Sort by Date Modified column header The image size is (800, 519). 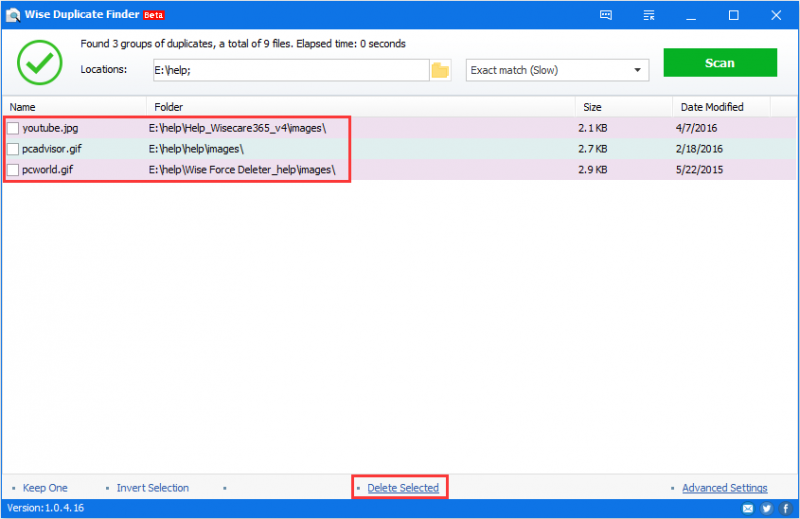(x=721, y=107)
